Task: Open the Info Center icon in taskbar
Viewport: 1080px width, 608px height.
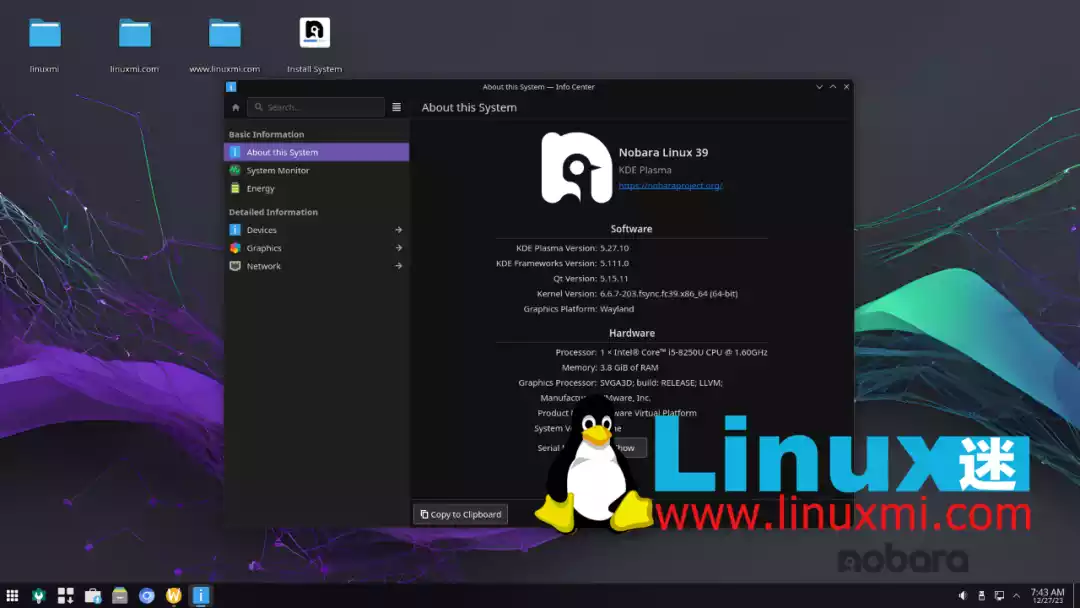Action: point(200,594)
